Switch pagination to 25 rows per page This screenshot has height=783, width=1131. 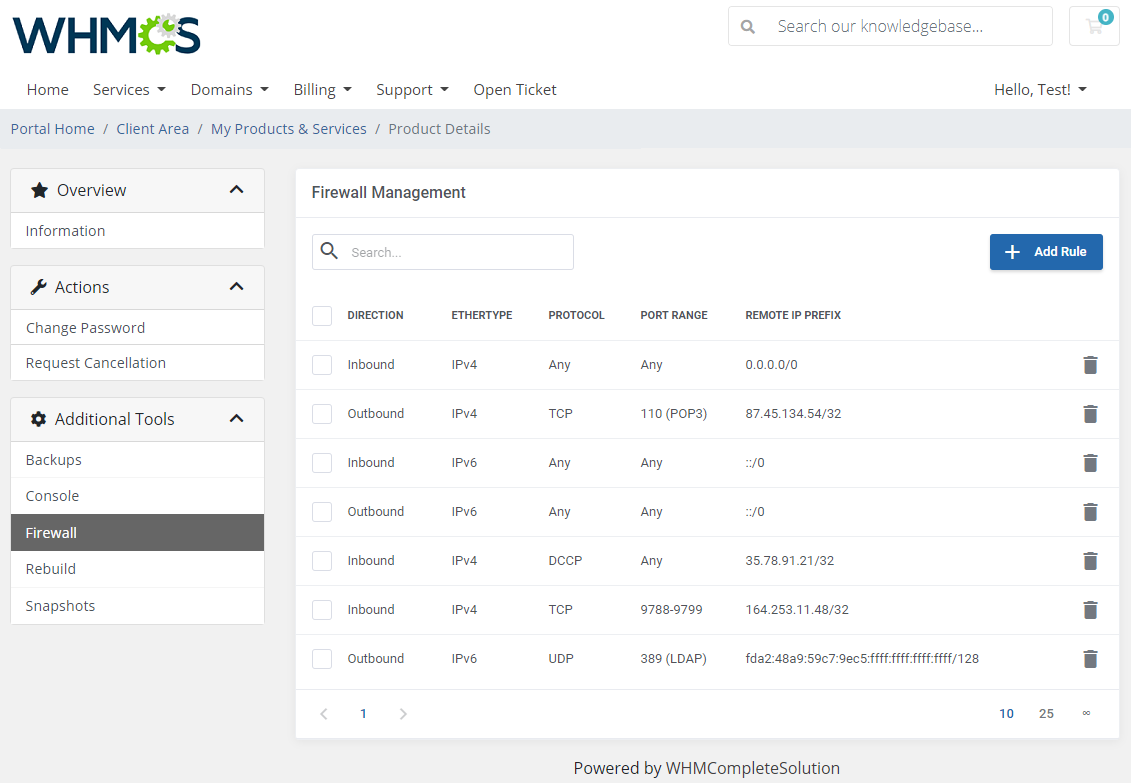point(1046,713)
